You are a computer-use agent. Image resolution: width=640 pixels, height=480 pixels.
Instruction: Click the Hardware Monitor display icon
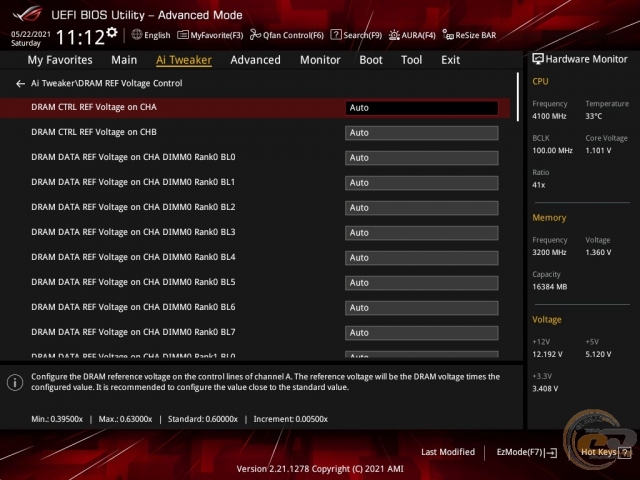pos(538,59)
